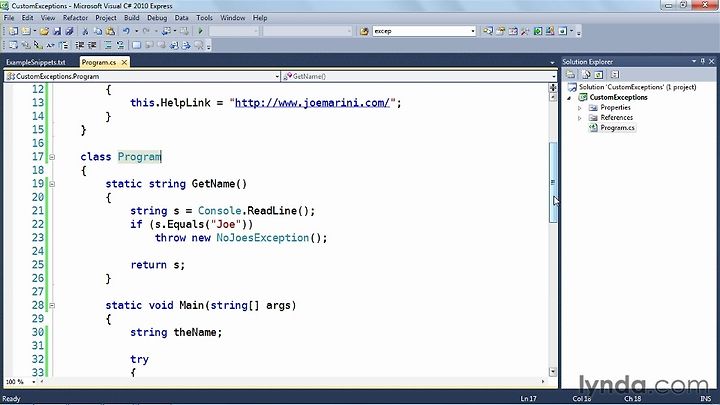Screen dimensions: 720x405
Task: Expand the Properties node in Solution Explorer
Action: pos(579,108)
